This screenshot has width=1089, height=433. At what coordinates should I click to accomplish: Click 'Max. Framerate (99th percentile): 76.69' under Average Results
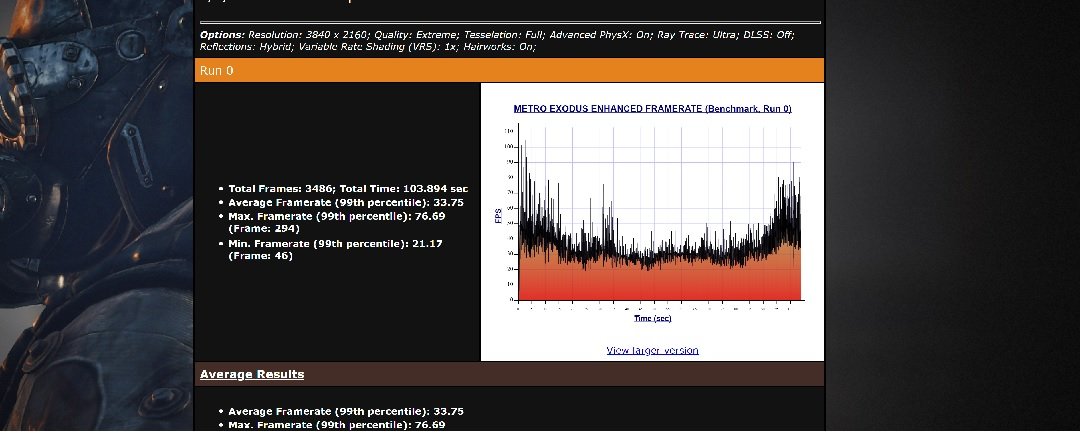pyautogui.click(x=337, y=425)
